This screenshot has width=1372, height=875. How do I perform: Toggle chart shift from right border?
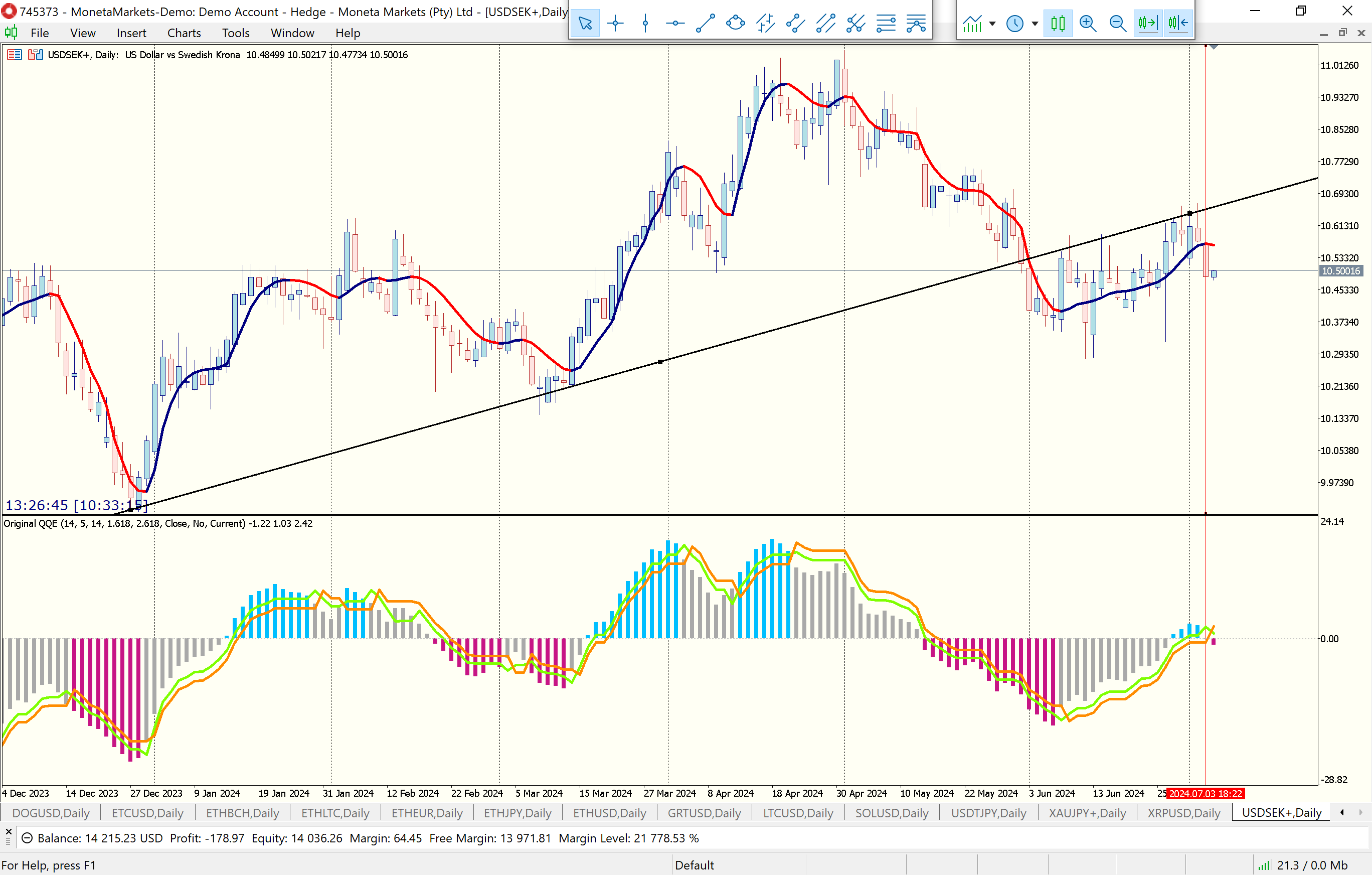(1178, 24)
